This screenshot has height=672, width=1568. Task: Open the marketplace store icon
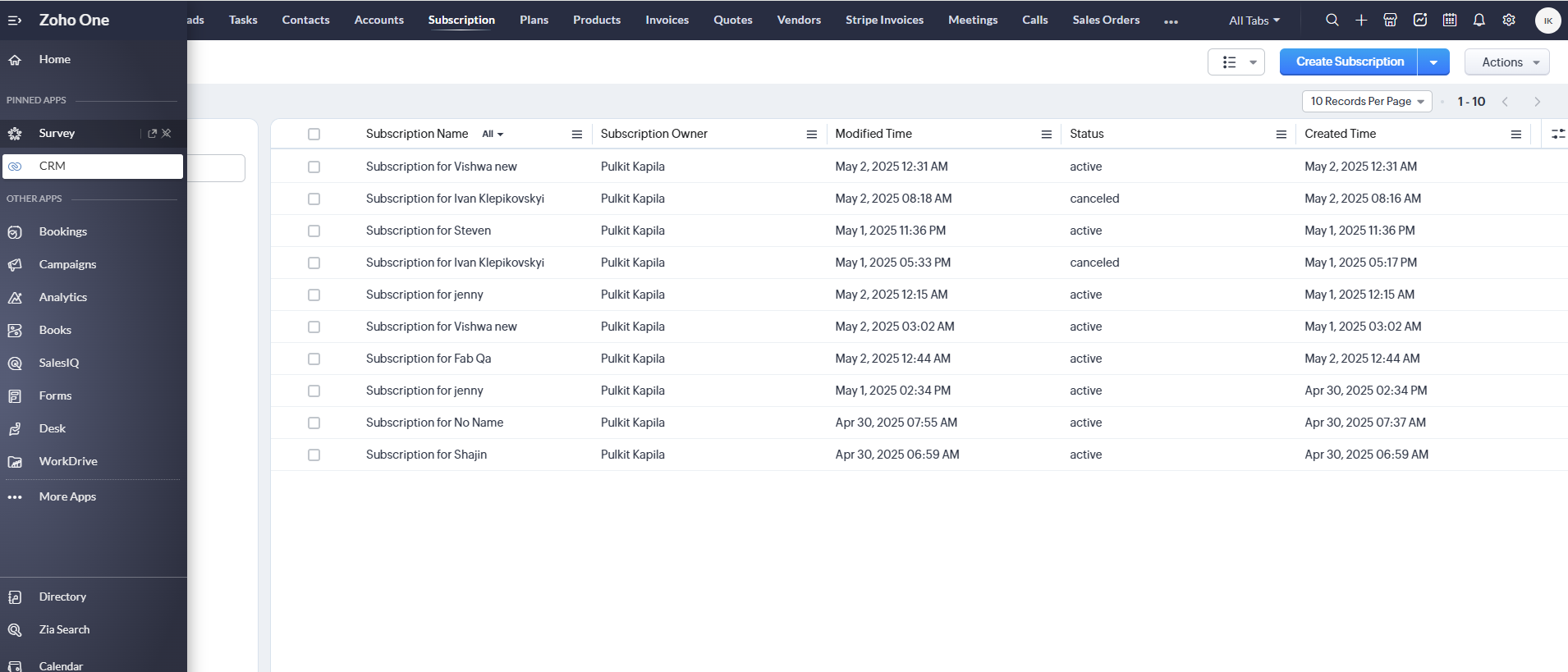1391,20
